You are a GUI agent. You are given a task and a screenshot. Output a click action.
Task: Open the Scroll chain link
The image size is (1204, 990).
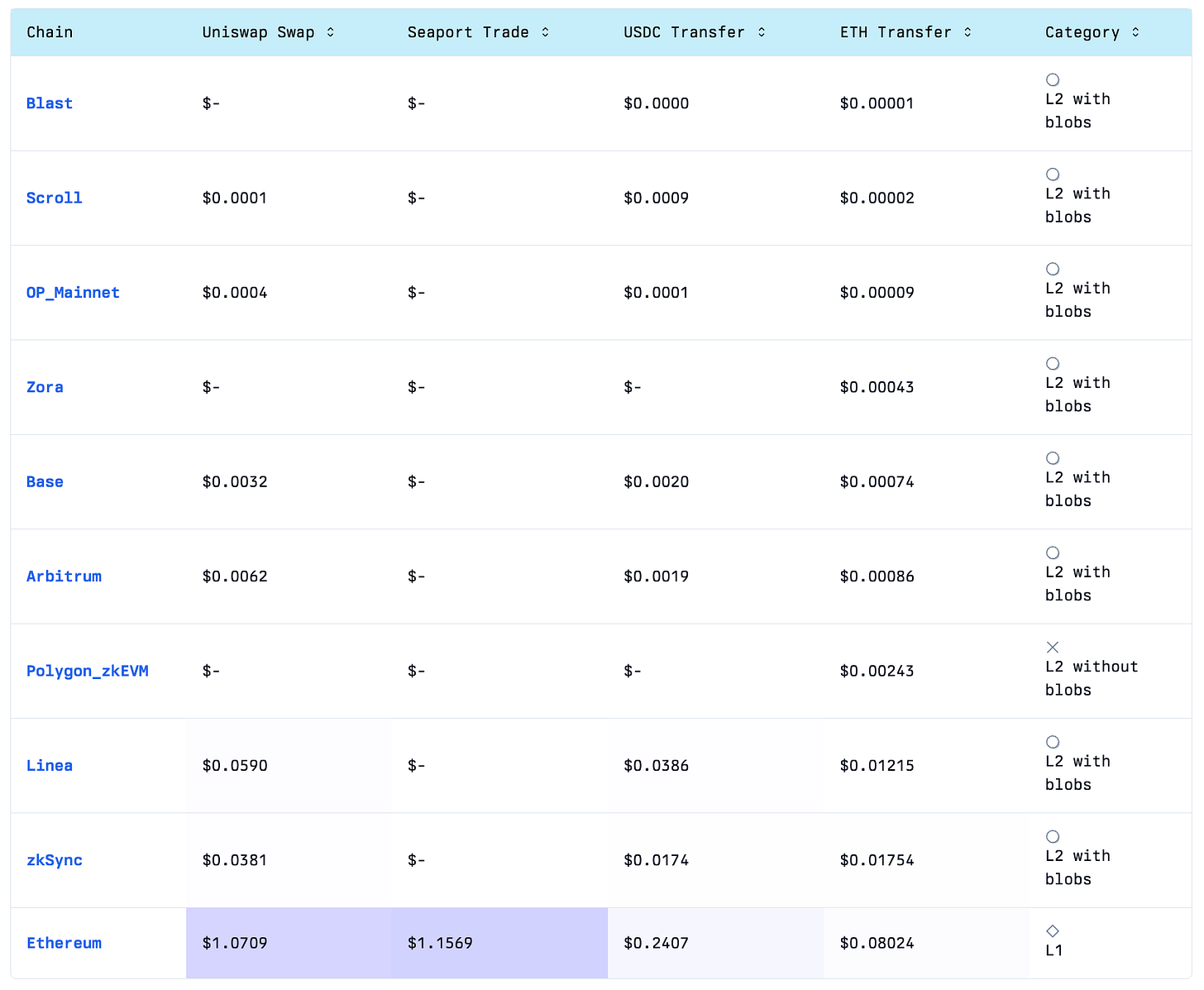point(55,198)
